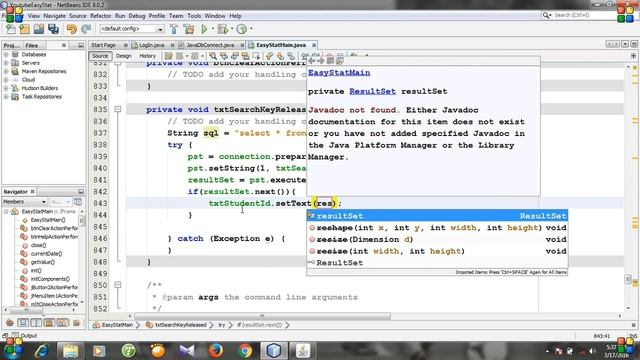Toggle Show Inner Classes filter in Navigator

(x=62, y=323)
